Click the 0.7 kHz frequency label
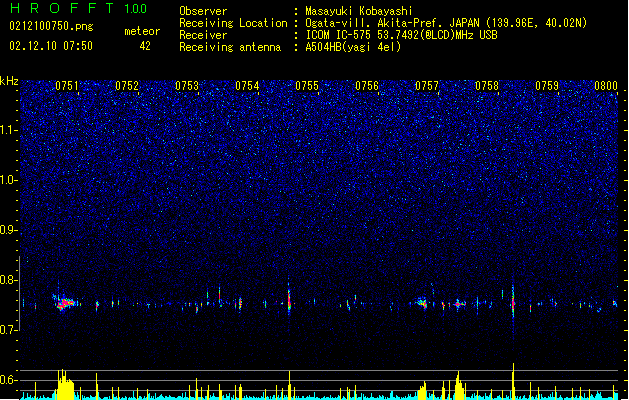Viewport: 629px width, 400px height. [8, 330]
